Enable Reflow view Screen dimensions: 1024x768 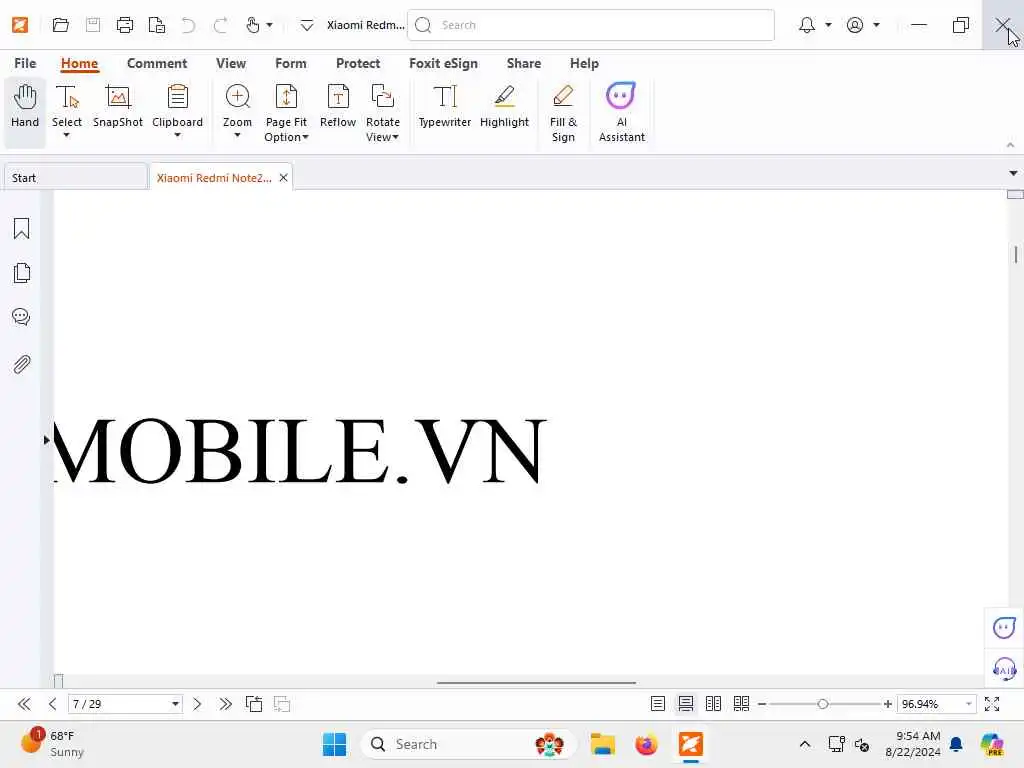pos(338,106)
